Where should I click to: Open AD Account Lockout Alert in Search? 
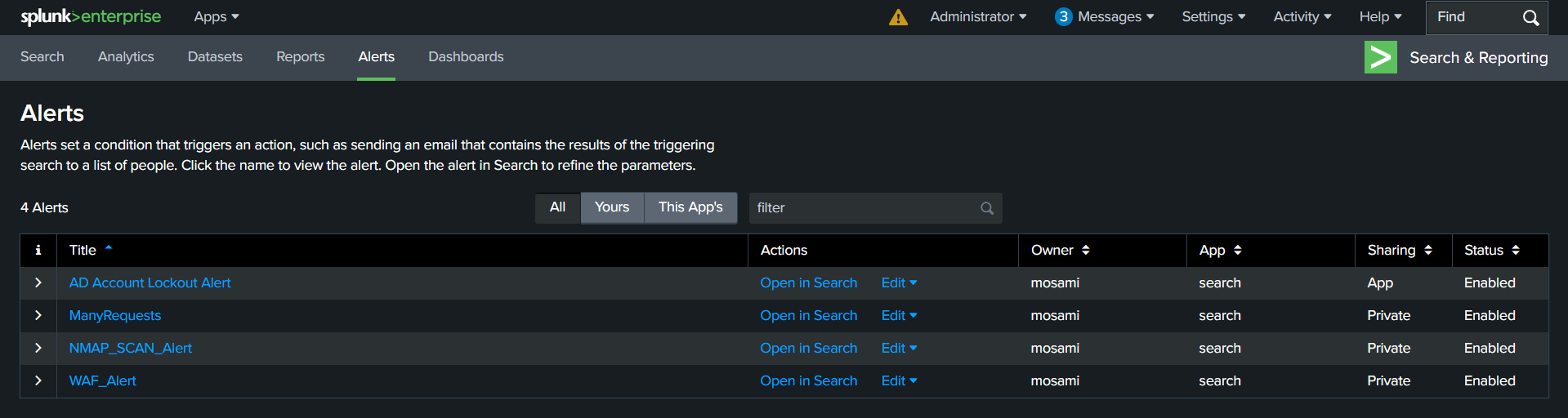809,282
